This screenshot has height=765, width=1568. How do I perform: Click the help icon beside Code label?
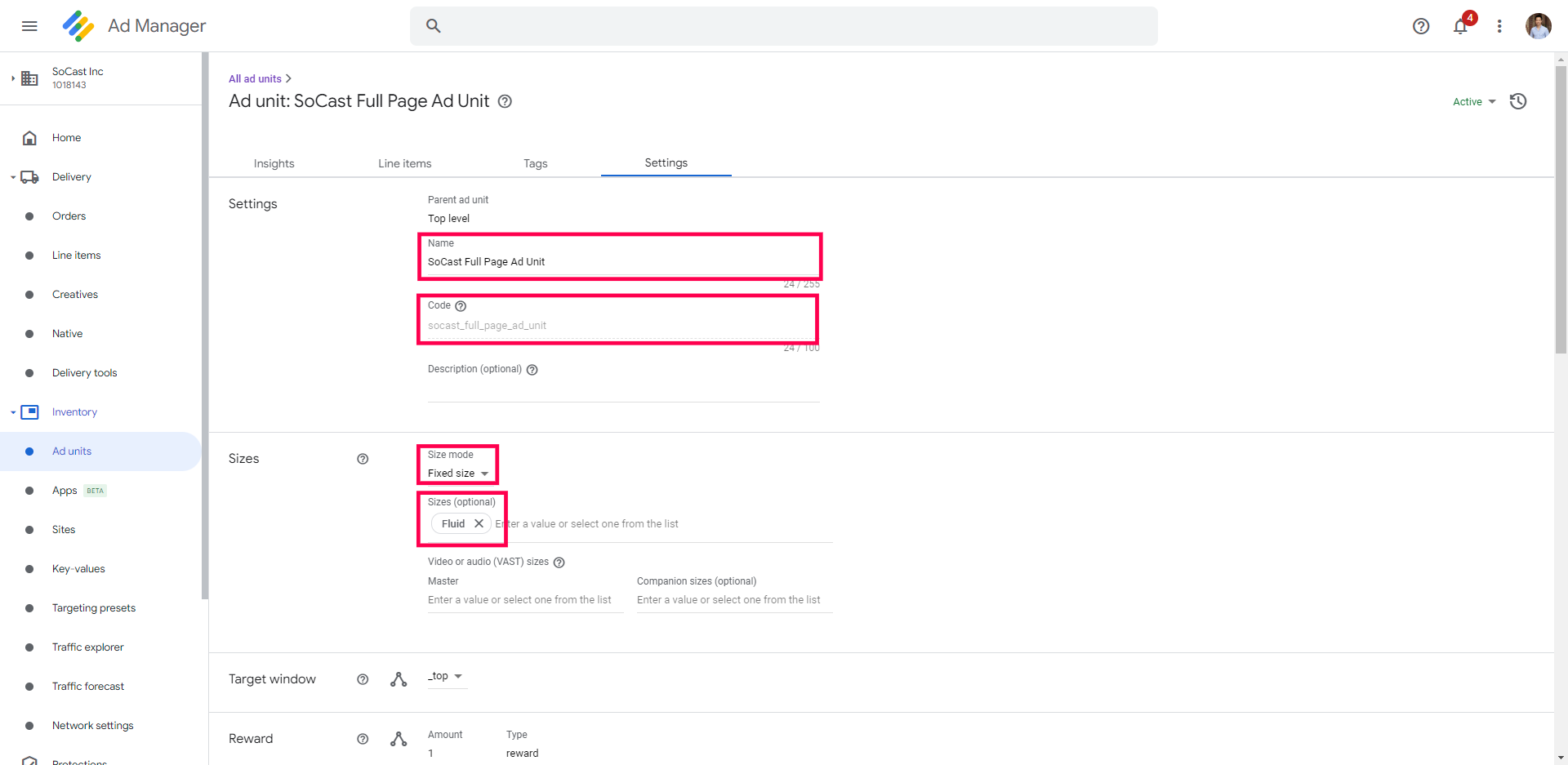pyautogui.click(x=461, y=306)
